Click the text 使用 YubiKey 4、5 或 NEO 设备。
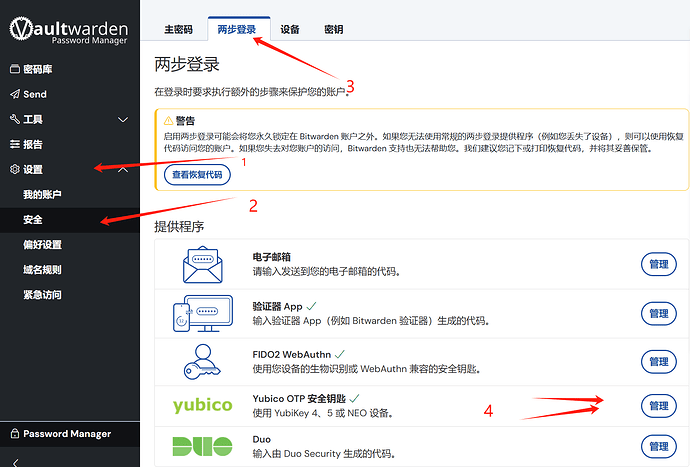 [x=323, y=413]
